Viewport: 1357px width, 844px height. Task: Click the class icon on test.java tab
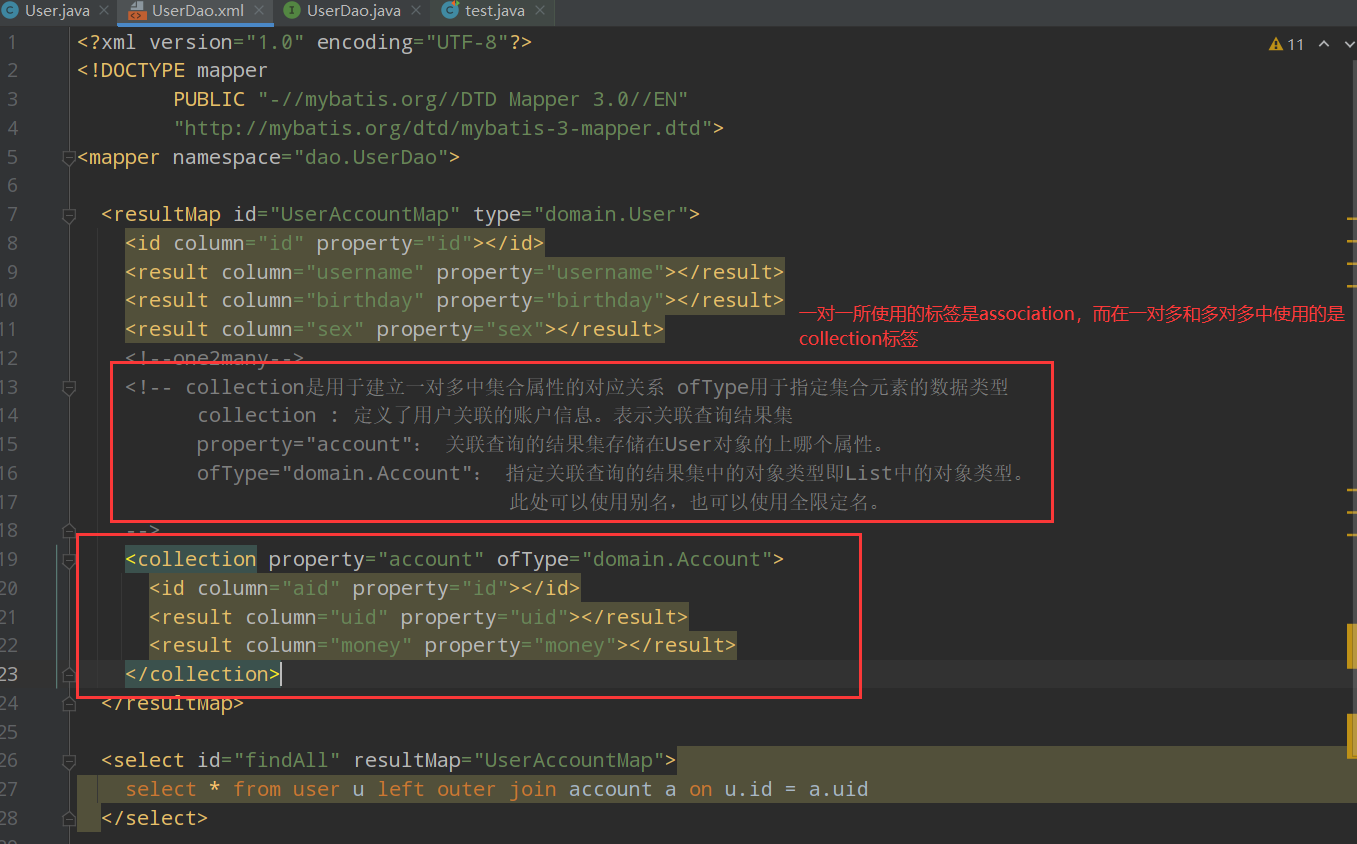tap(451, 11)
